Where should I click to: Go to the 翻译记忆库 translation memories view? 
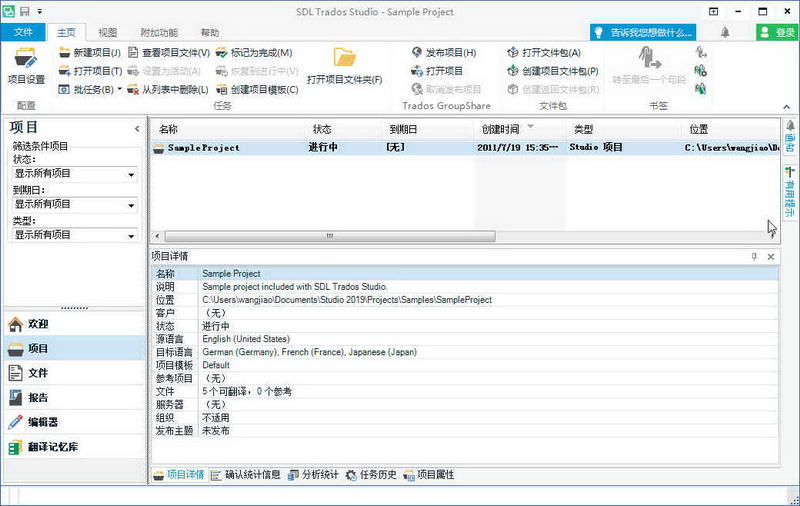pyautogui.click(x=74, y=446)
